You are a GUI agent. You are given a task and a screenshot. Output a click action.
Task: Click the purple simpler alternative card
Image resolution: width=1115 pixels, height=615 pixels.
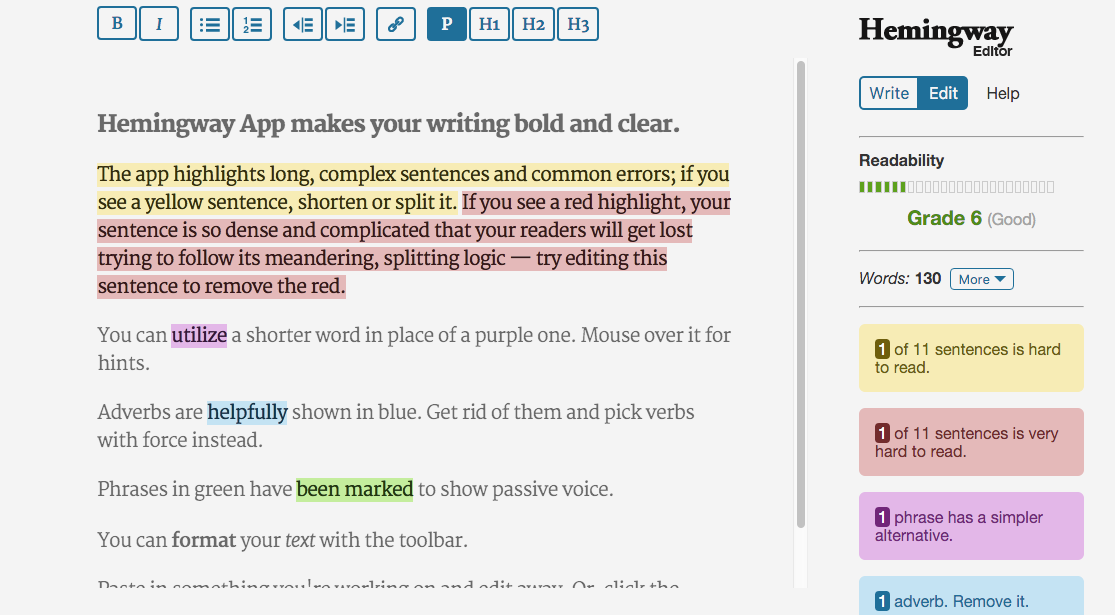point(971,526)
